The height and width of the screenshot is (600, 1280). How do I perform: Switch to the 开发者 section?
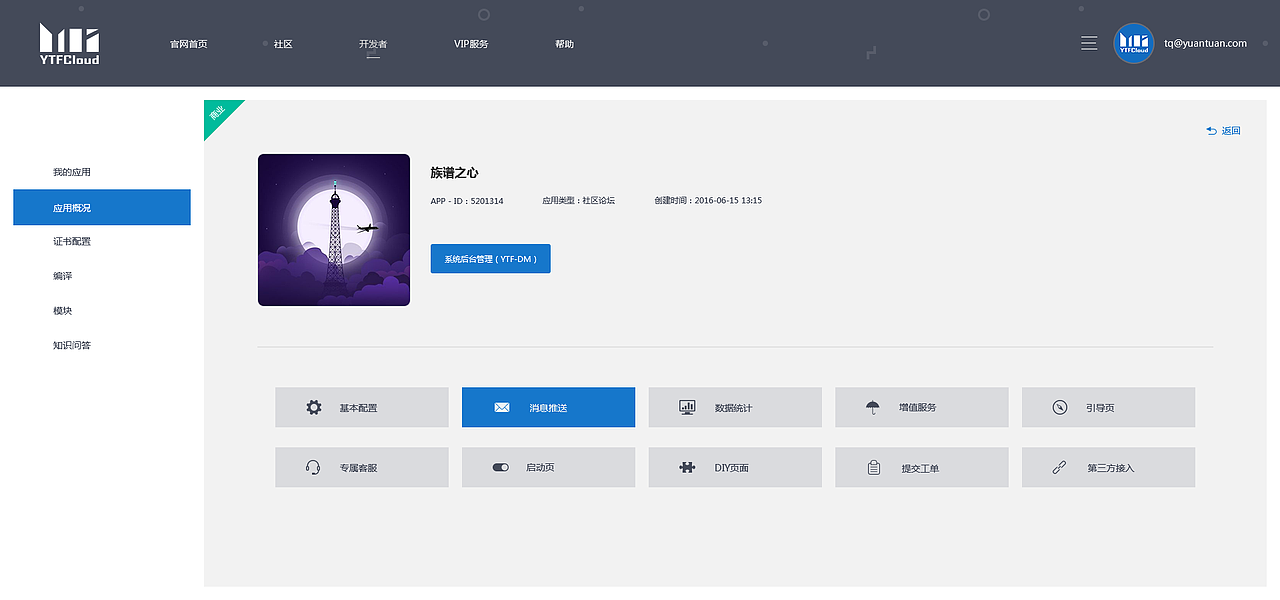click(373, 43)
